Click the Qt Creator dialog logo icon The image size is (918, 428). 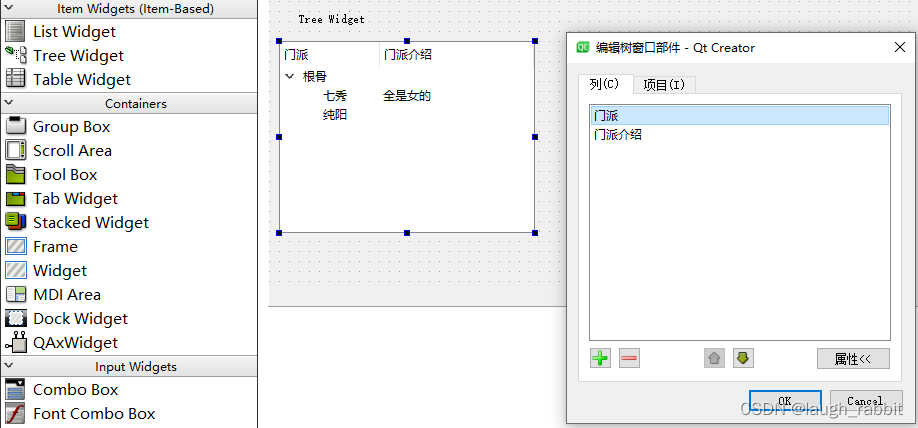click(582, 48)
